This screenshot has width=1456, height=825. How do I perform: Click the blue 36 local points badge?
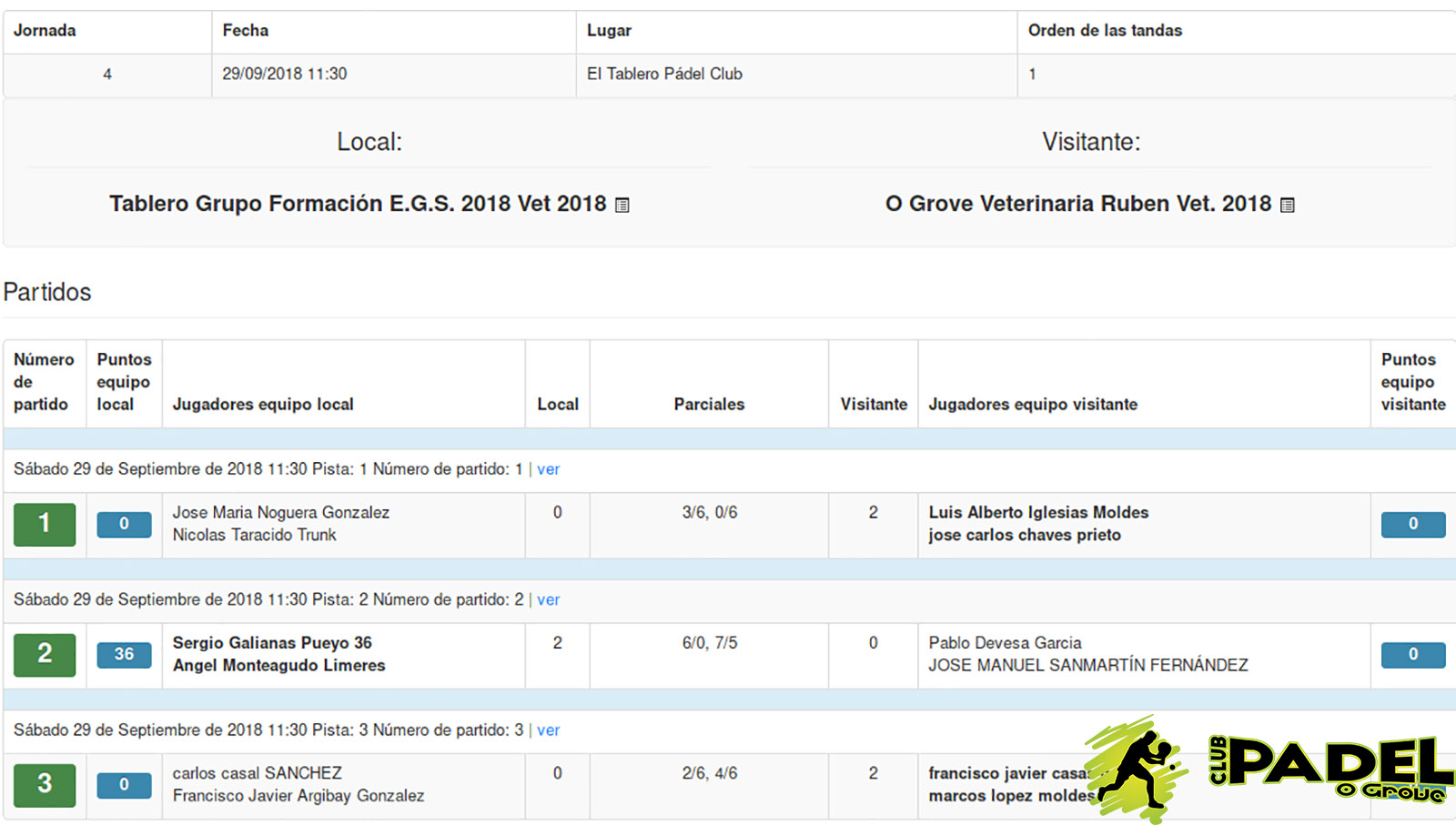pyautogui.click(x=124, y=654)
